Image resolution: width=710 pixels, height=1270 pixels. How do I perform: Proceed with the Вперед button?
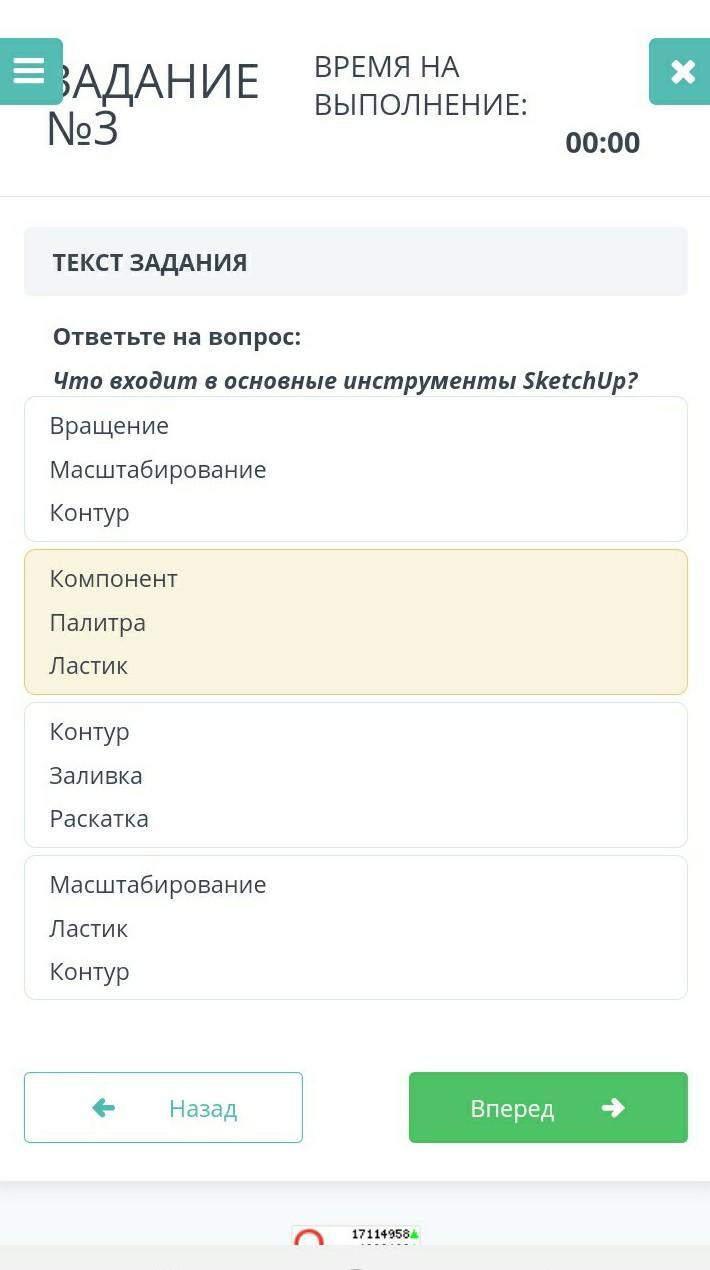(x=548, y=1107)
